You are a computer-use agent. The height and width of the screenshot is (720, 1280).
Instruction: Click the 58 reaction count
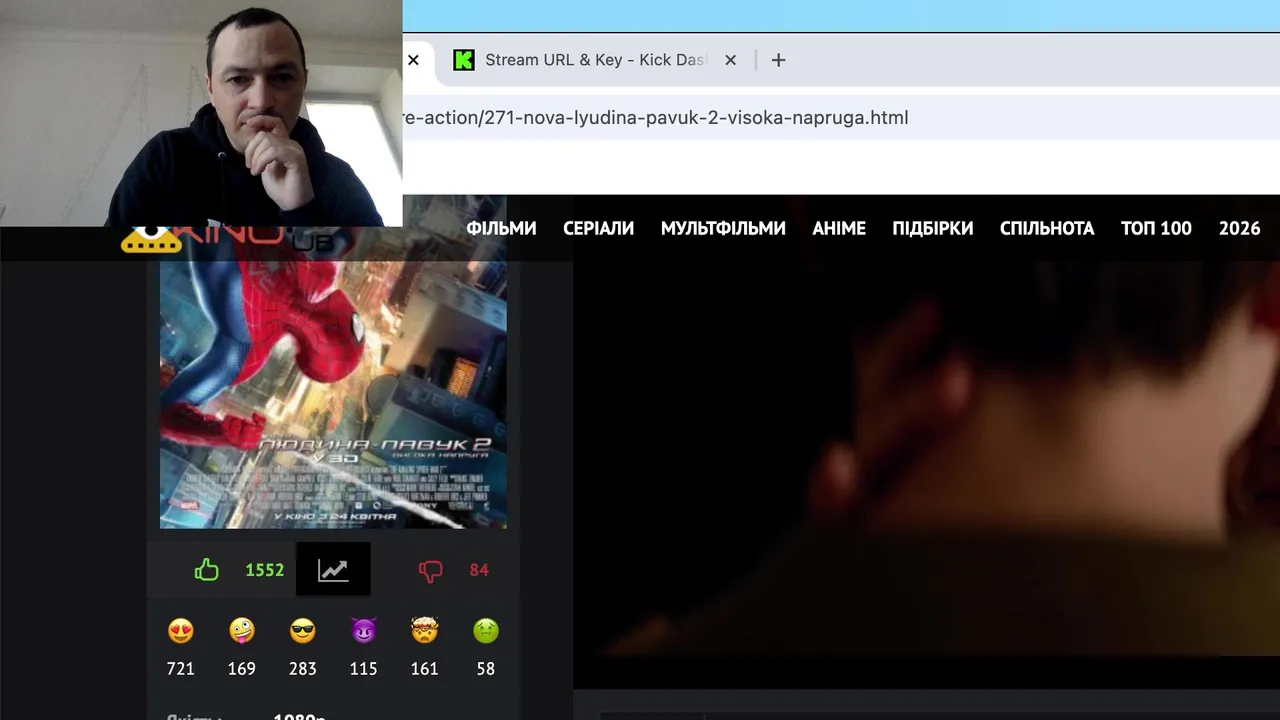click(486, 669)
